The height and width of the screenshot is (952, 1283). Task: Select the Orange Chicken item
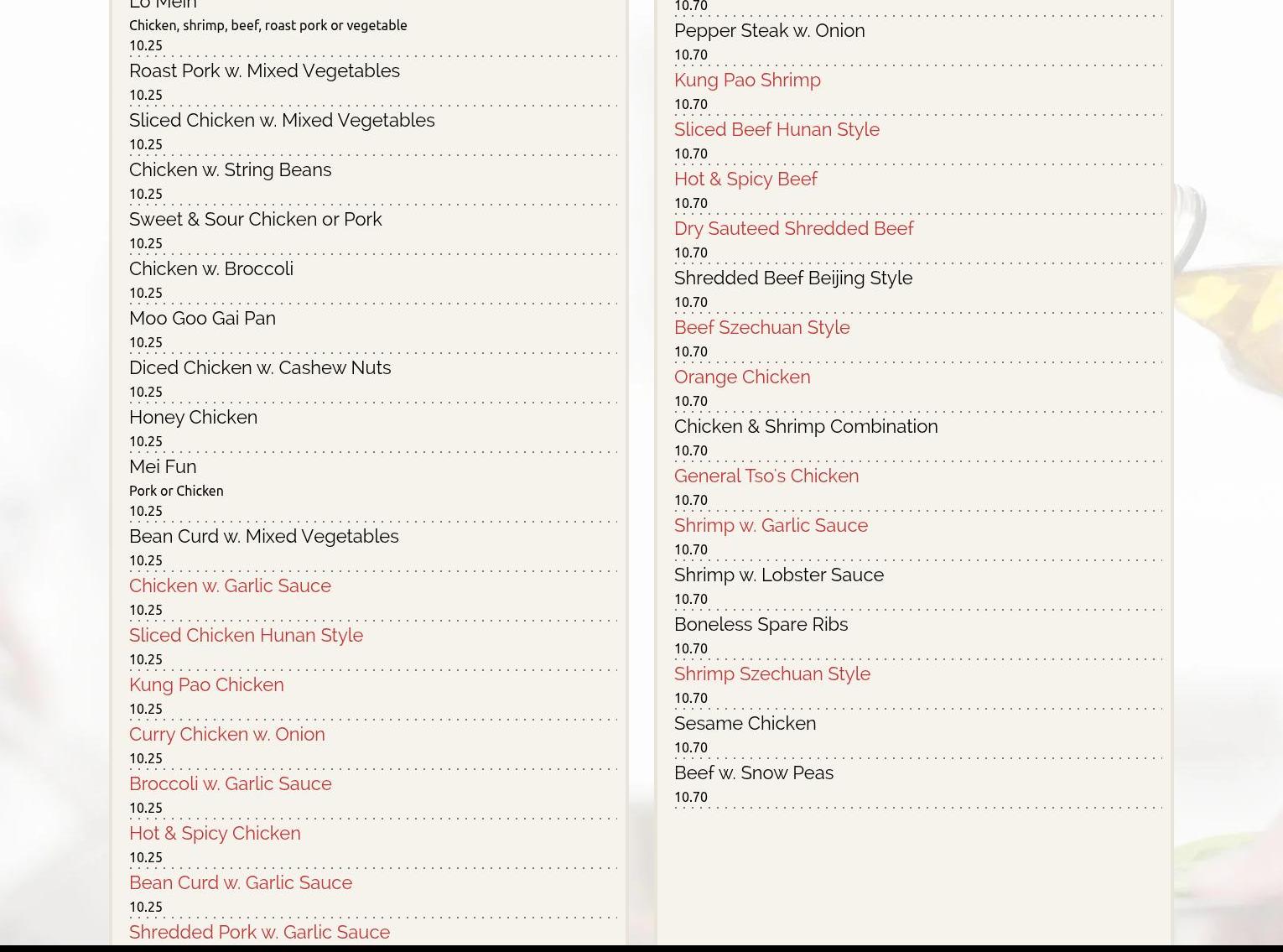click(741, 377)
